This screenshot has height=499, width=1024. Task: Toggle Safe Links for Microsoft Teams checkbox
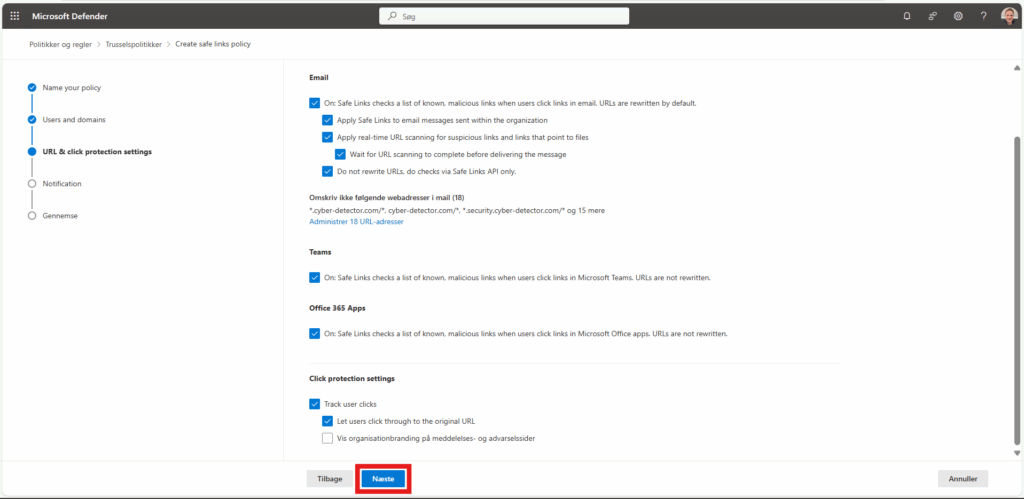click(315, 278)
